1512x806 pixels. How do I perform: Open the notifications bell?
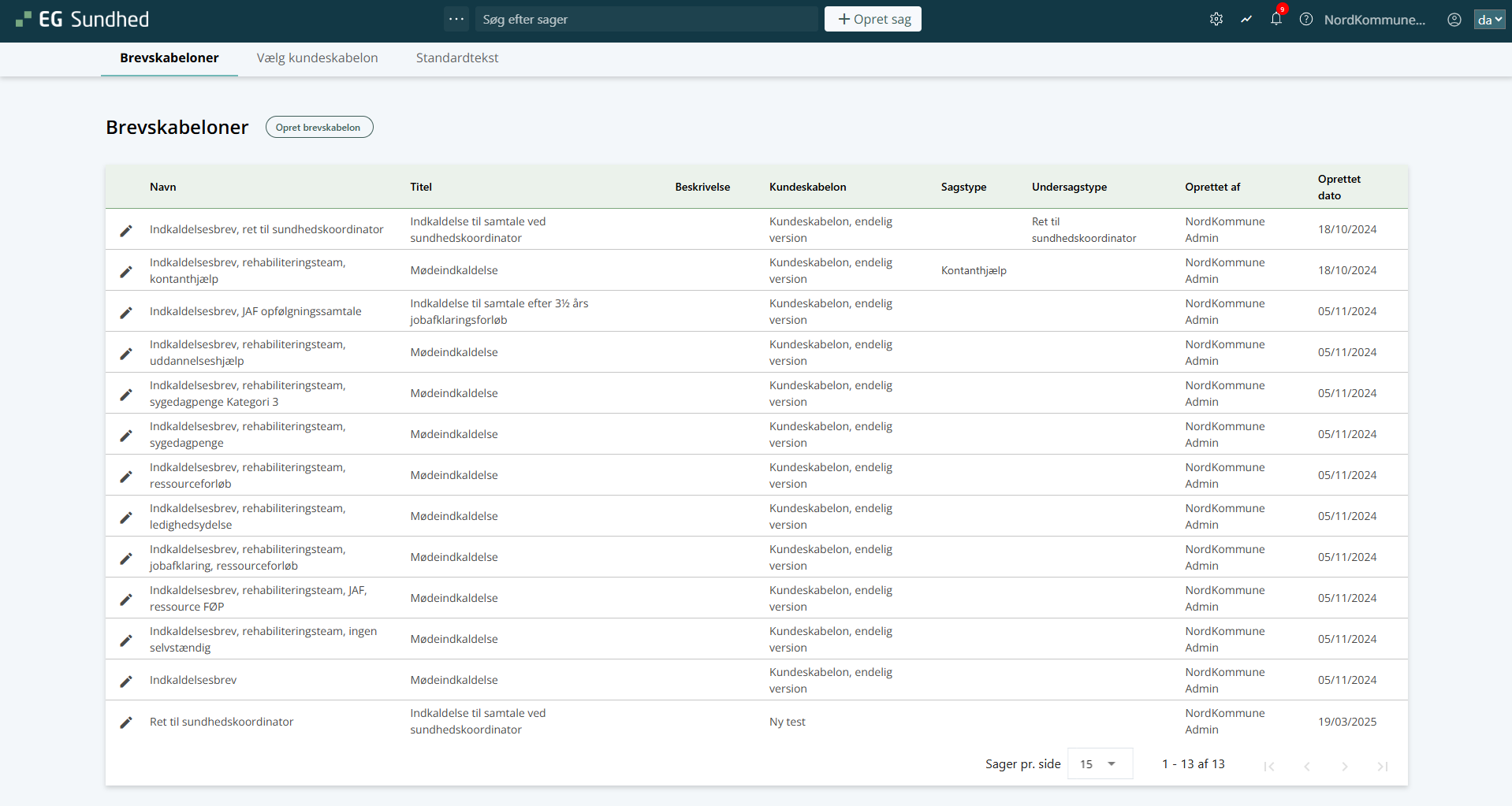click(1276, 20)
